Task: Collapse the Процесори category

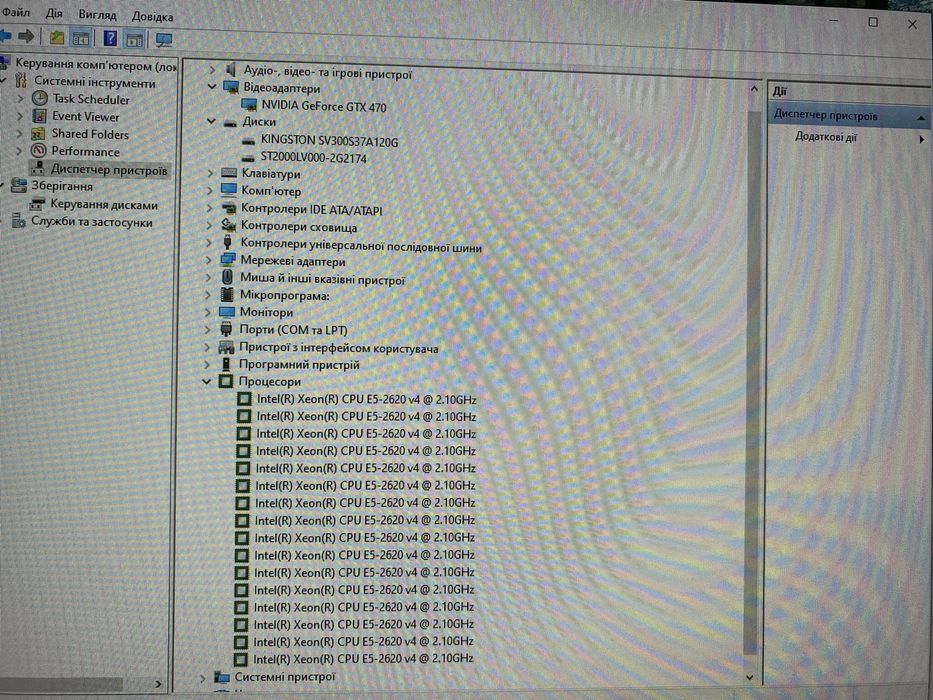Action: pyautogui.click(x=206, y=382)
